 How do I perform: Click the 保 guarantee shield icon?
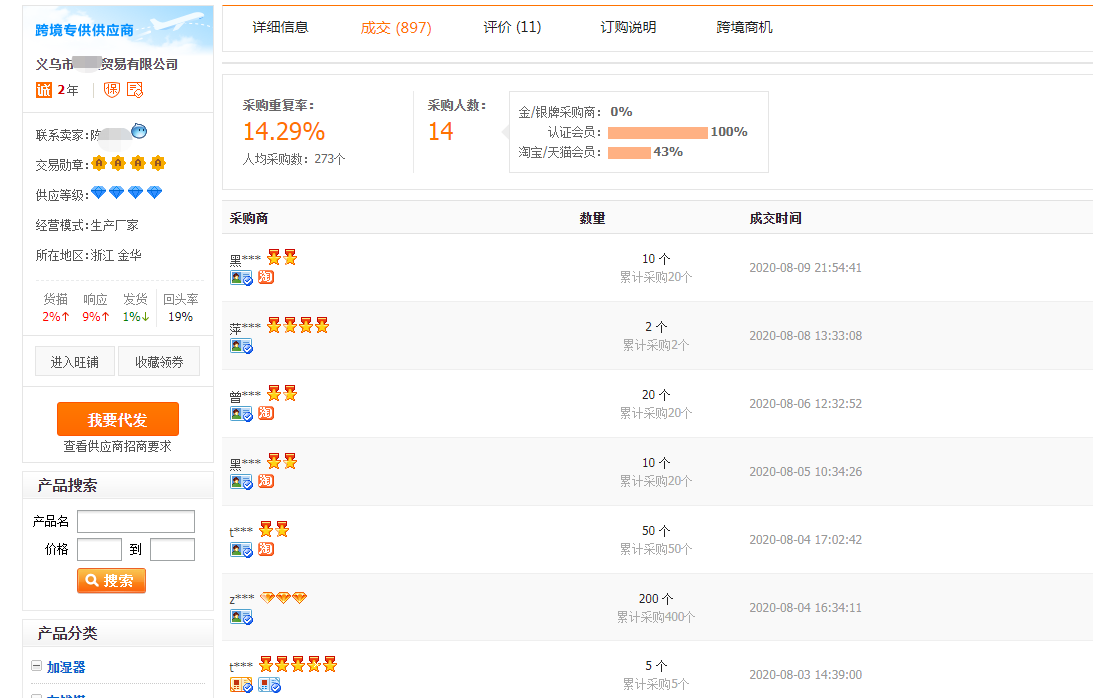click(110, 91)
